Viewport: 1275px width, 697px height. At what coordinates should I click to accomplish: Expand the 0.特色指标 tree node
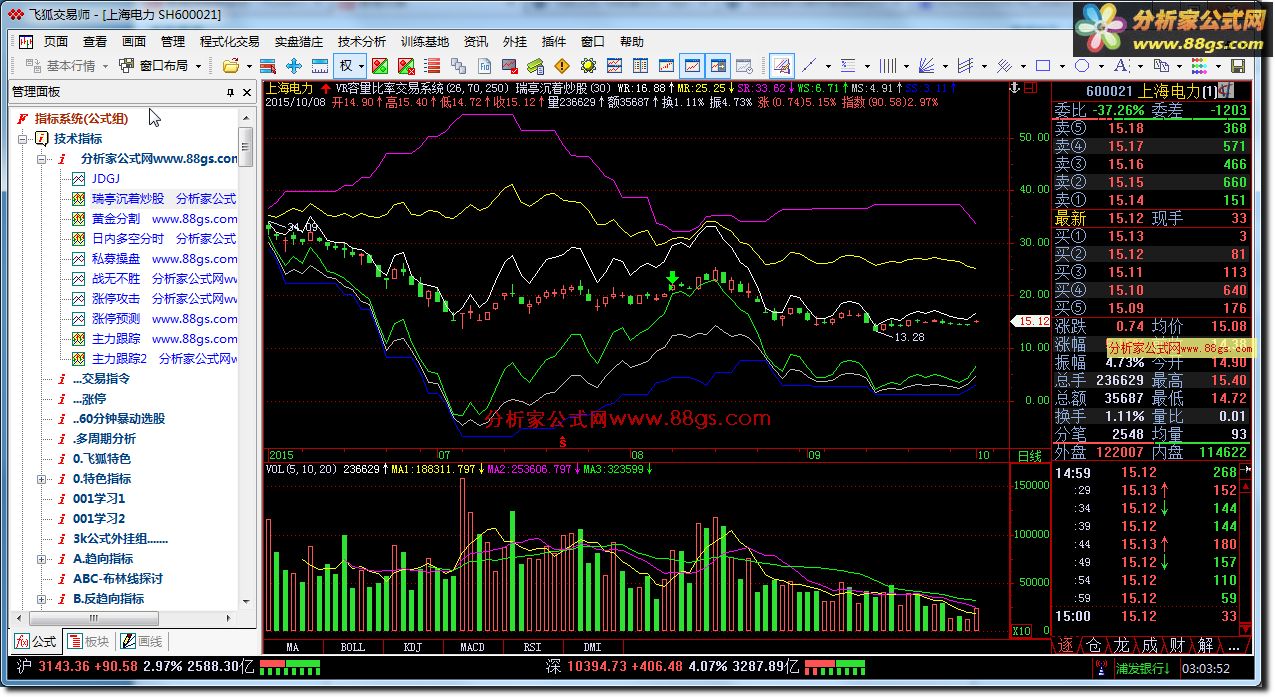coord(42,479)
